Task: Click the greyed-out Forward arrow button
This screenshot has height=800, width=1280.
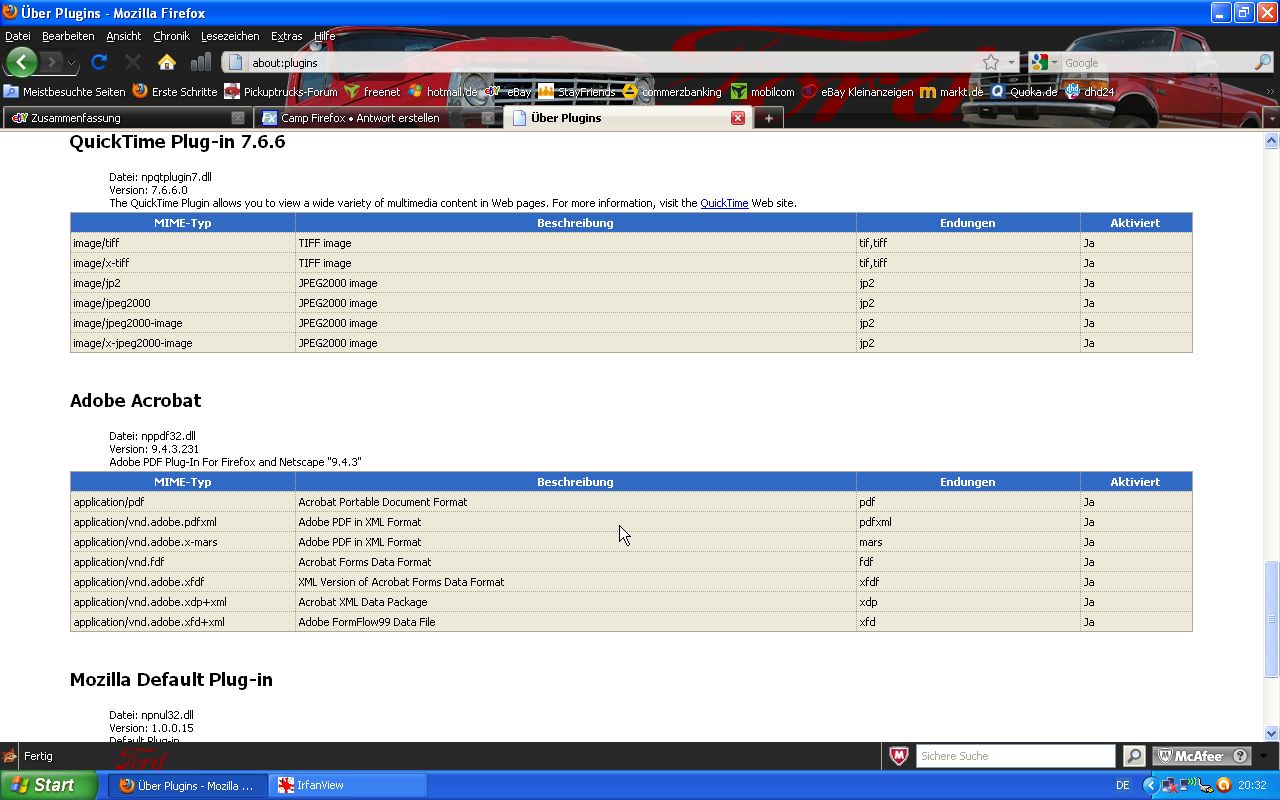Action: pos(51,62)
